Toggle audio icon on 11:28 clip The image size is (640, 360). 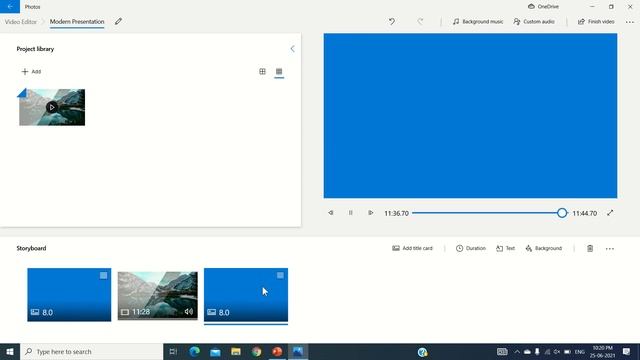[189, 311]
